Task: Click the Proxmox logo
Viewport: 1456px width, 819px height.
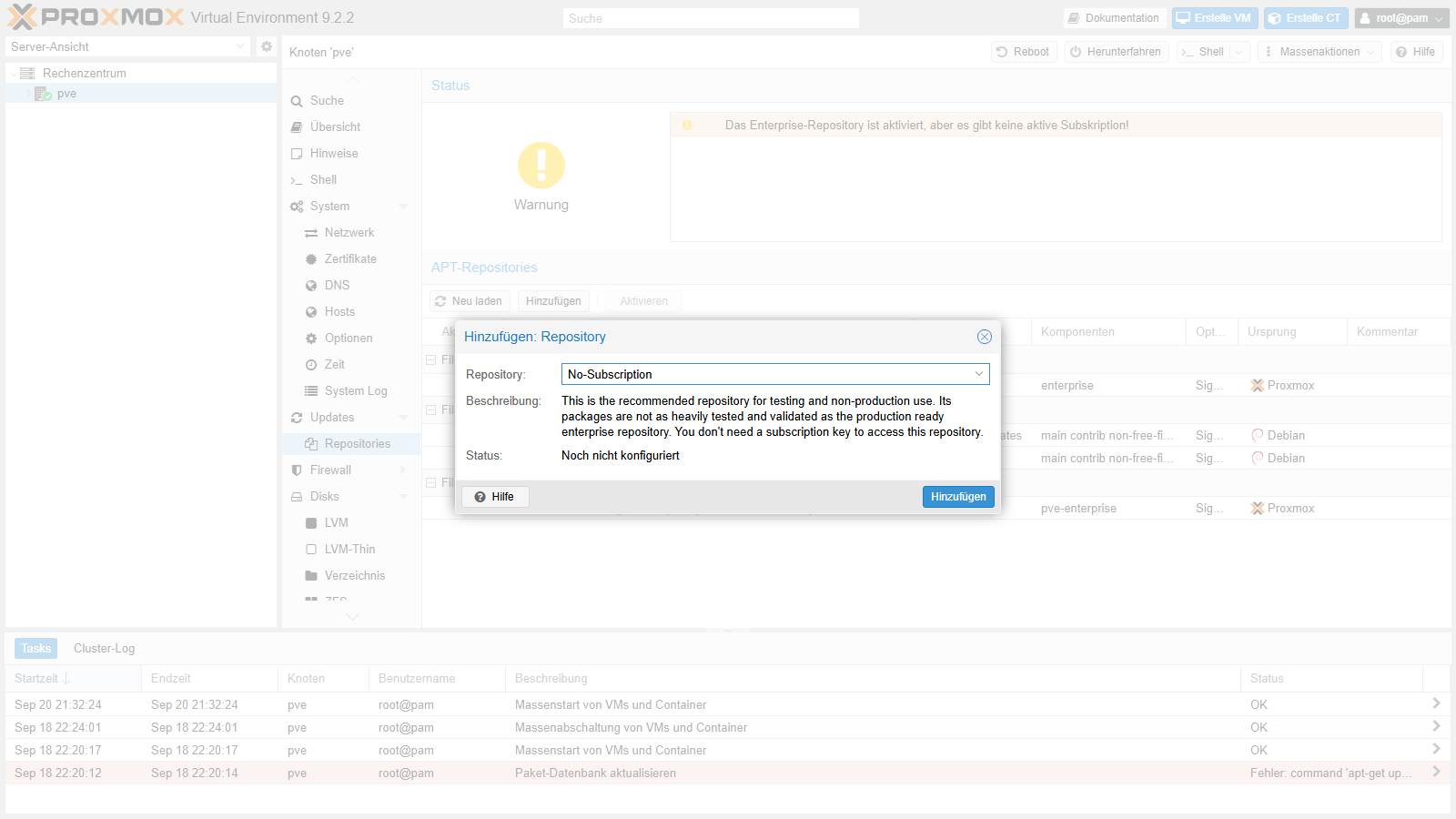Action: click(x=96, y=17)
